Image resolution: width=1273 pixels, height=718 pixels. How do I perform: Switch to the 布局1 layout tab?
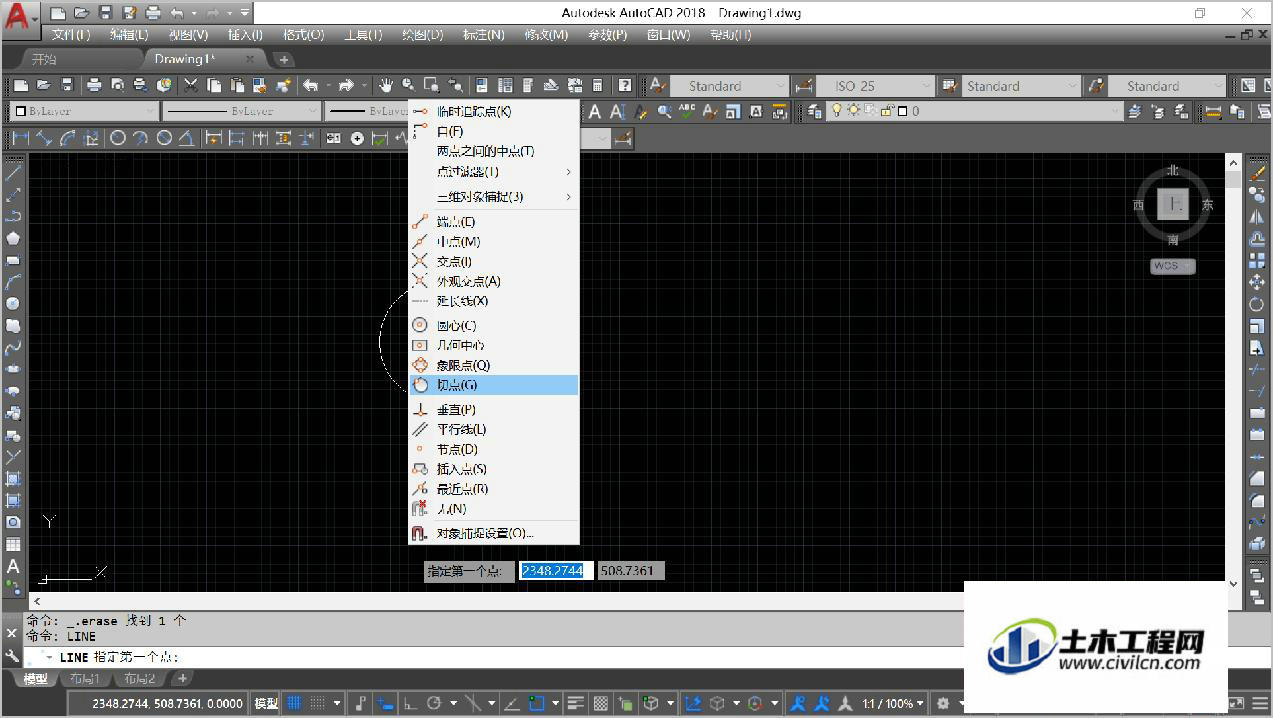point(83,680)
